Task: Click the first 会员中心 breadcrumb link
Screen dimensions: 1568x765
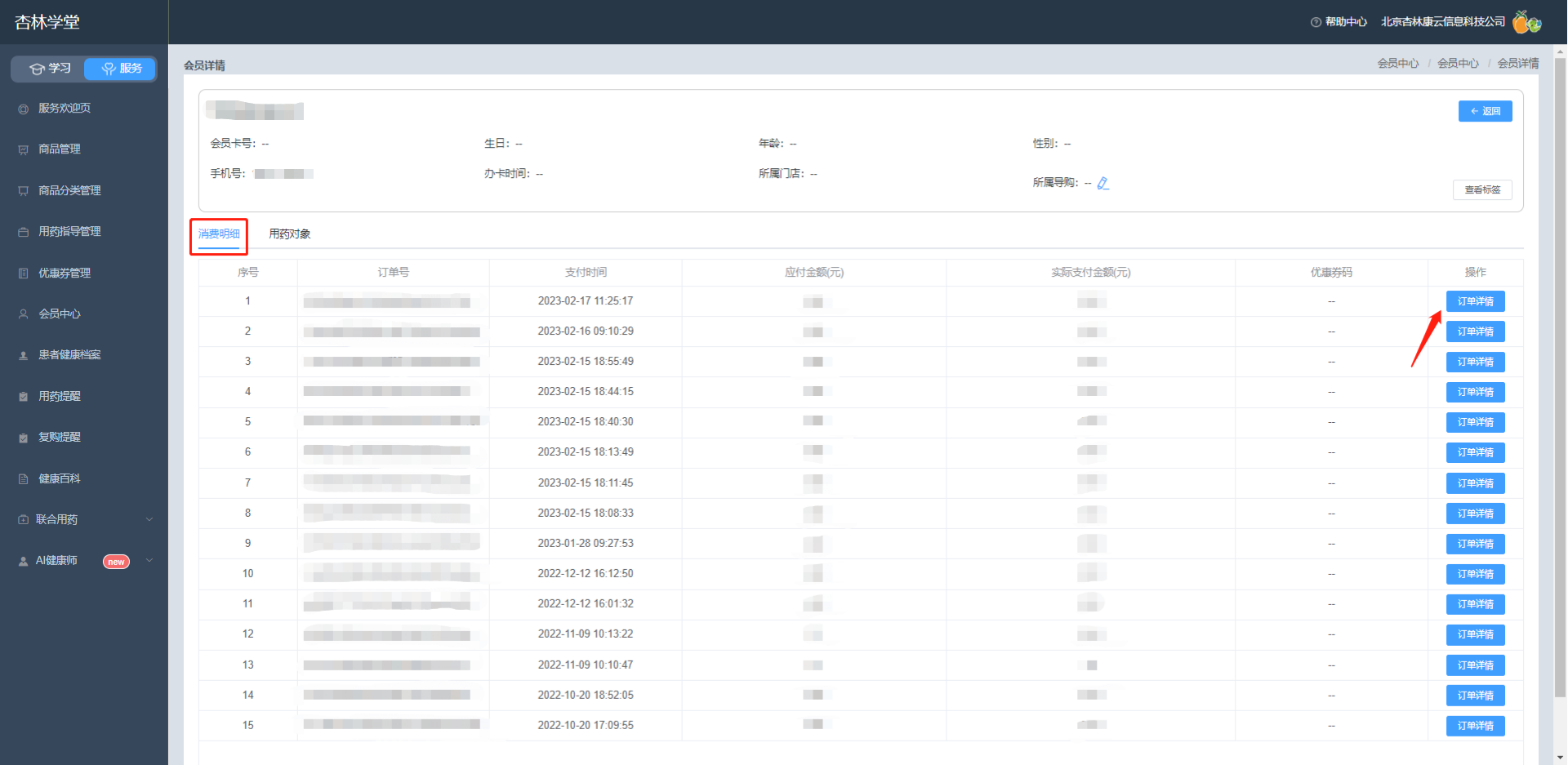Action: (1398, 64)
